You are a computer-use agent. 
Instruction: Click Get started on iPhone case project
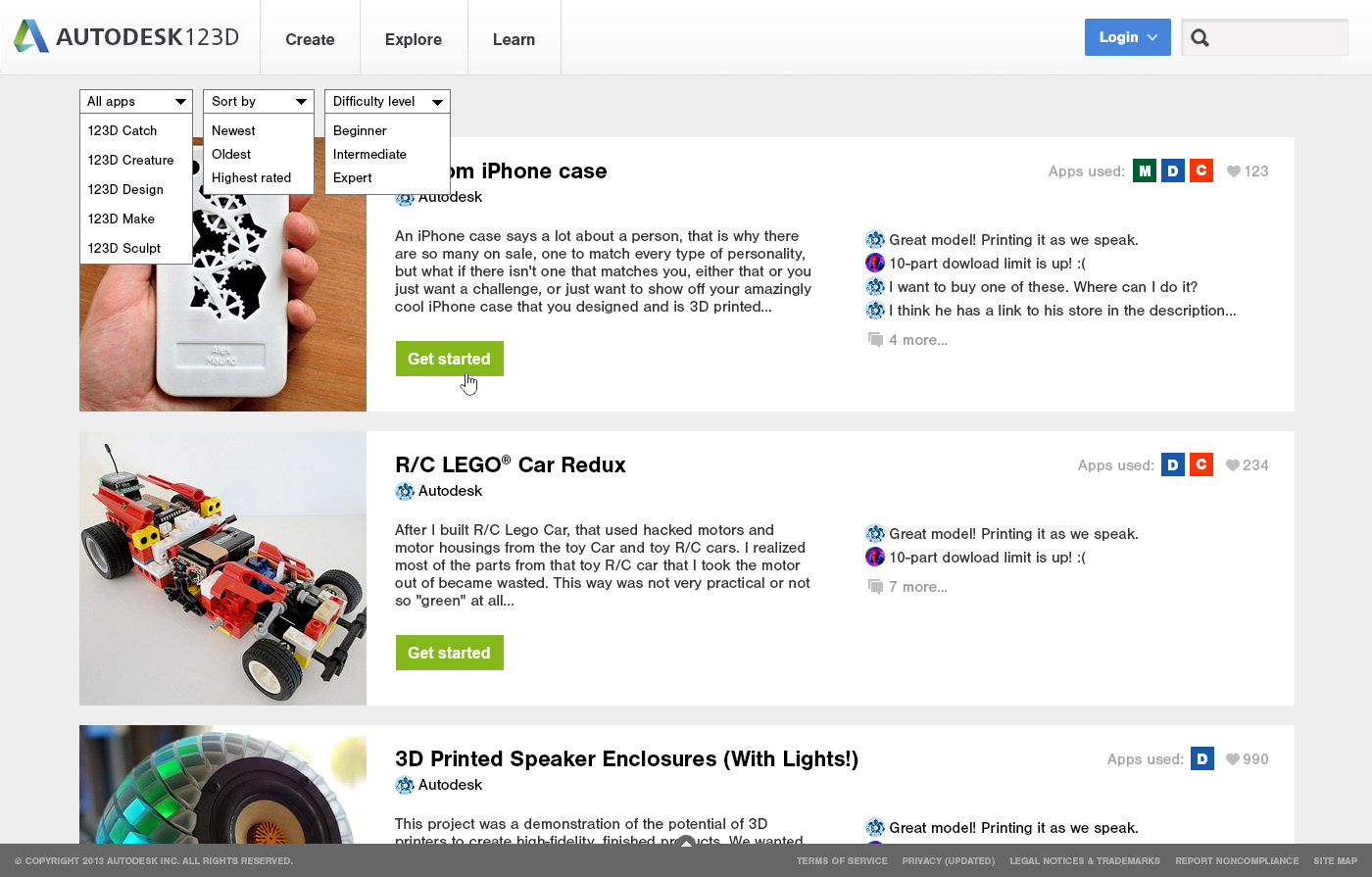pos(449,359)
